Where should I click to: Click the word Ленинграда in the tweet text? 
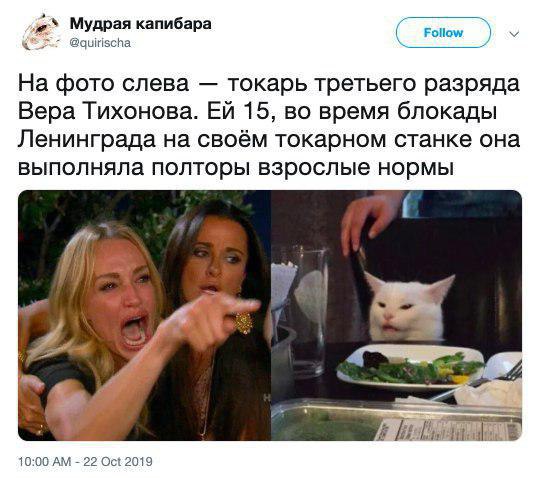pyautogui.click(x=86, y=141)
